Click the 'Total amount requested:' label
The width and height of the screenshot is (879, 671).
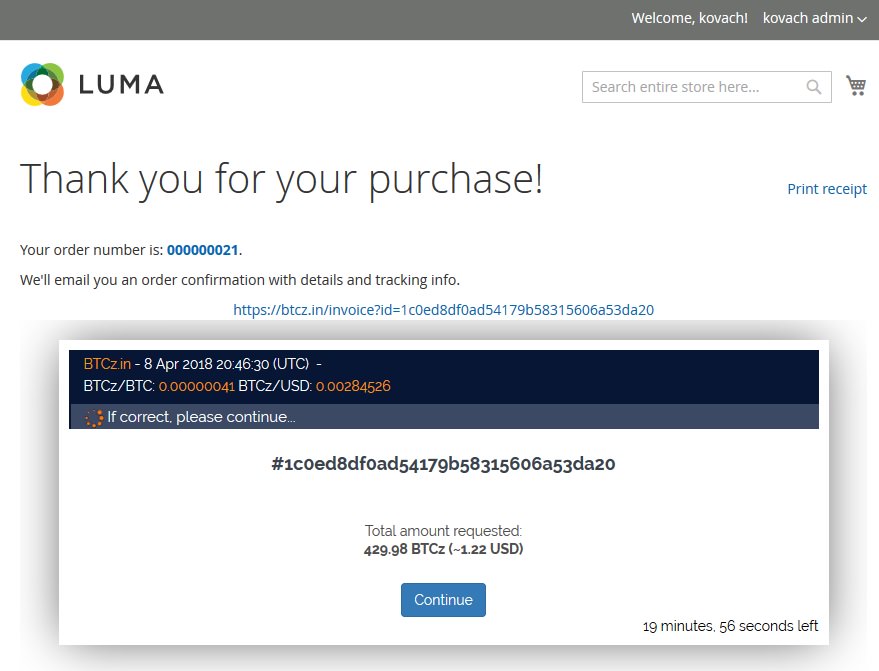(x=443, y=531)
